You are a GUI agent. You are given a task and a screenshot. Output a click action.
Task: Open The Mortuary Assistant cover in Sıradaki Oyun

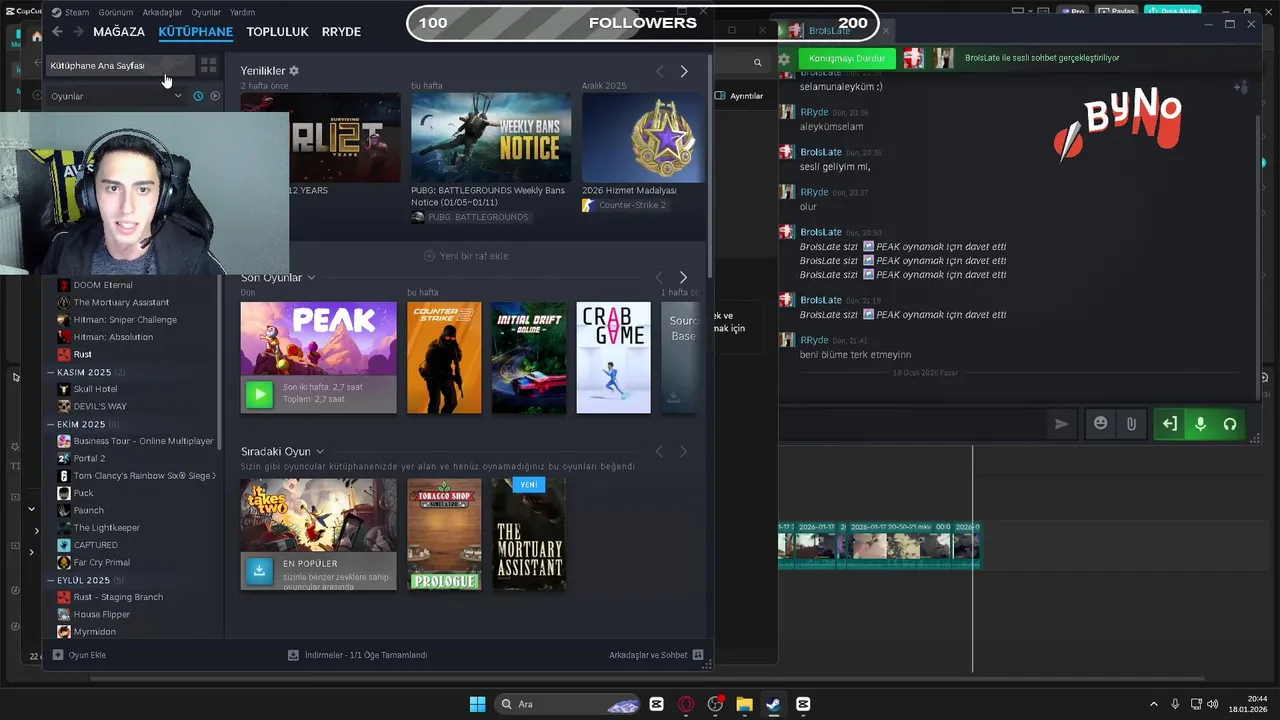(x=529, y=534)
